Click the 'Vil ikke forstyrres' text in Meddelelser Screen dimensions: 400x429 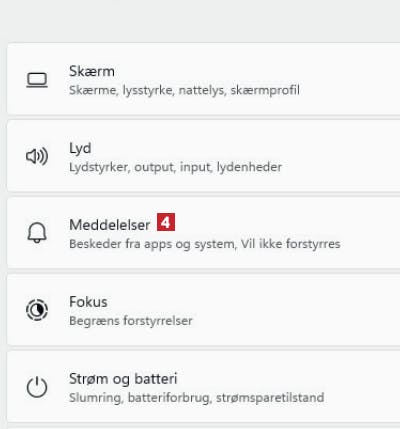tap(290, 244)
